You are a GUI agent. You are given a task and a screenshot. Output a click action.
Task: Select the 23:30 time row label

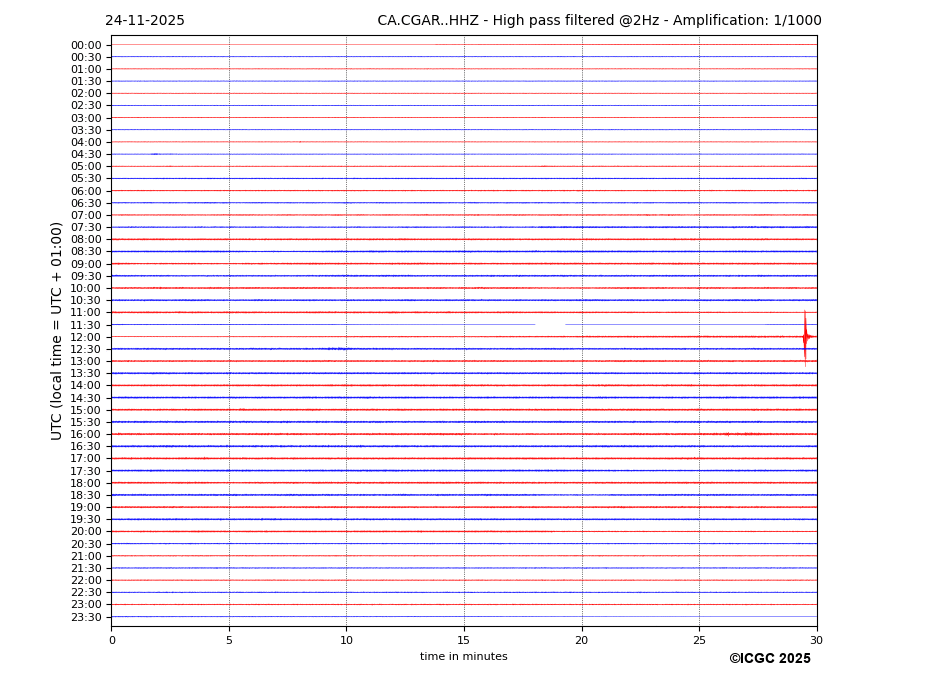point(86,617)
